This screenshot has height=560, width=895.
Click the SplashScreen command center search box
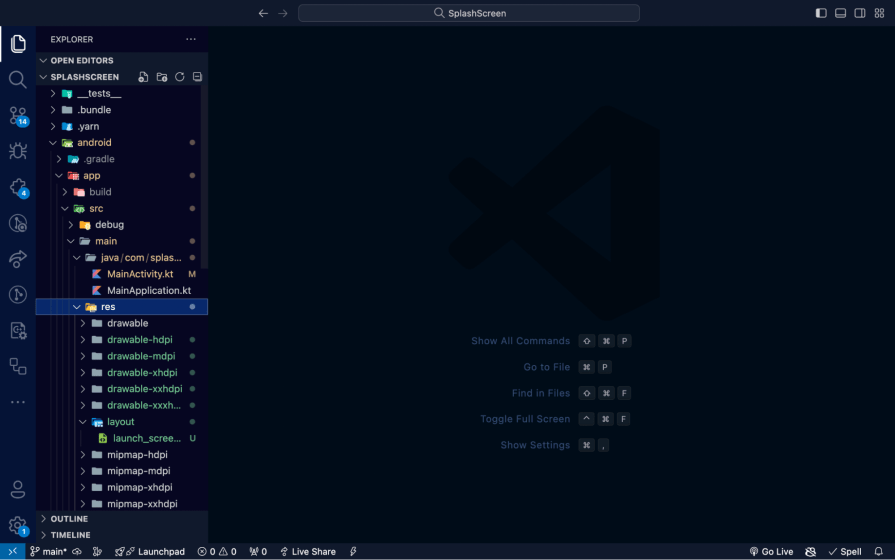coord(469,13)
